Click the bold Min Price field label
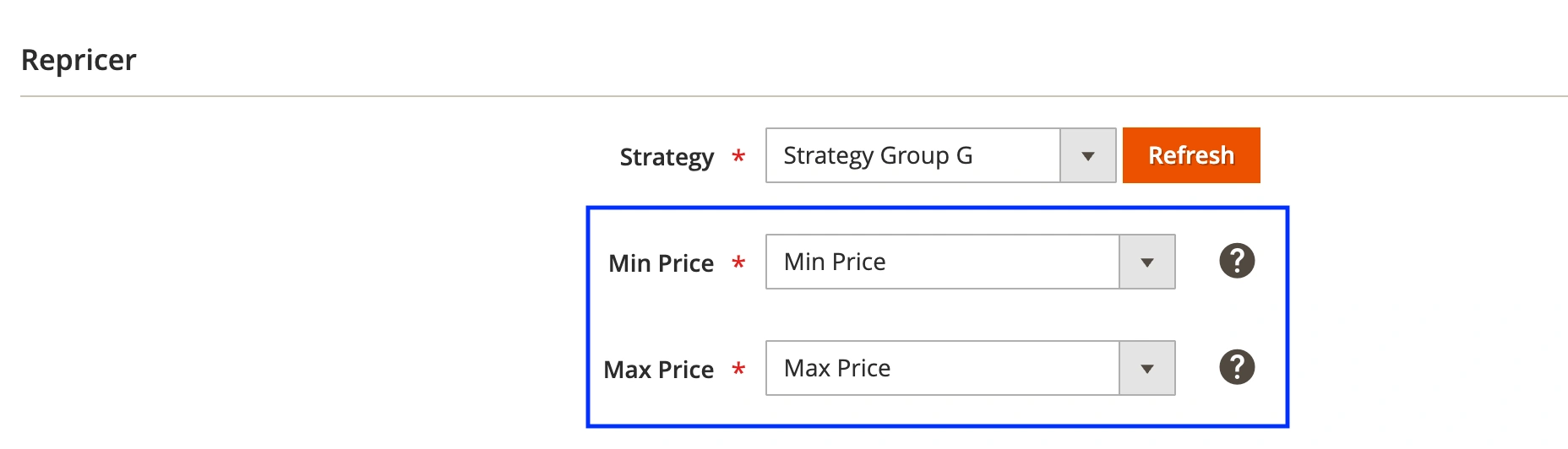Viewport: 1568px width, 449px height. (661, 263)
